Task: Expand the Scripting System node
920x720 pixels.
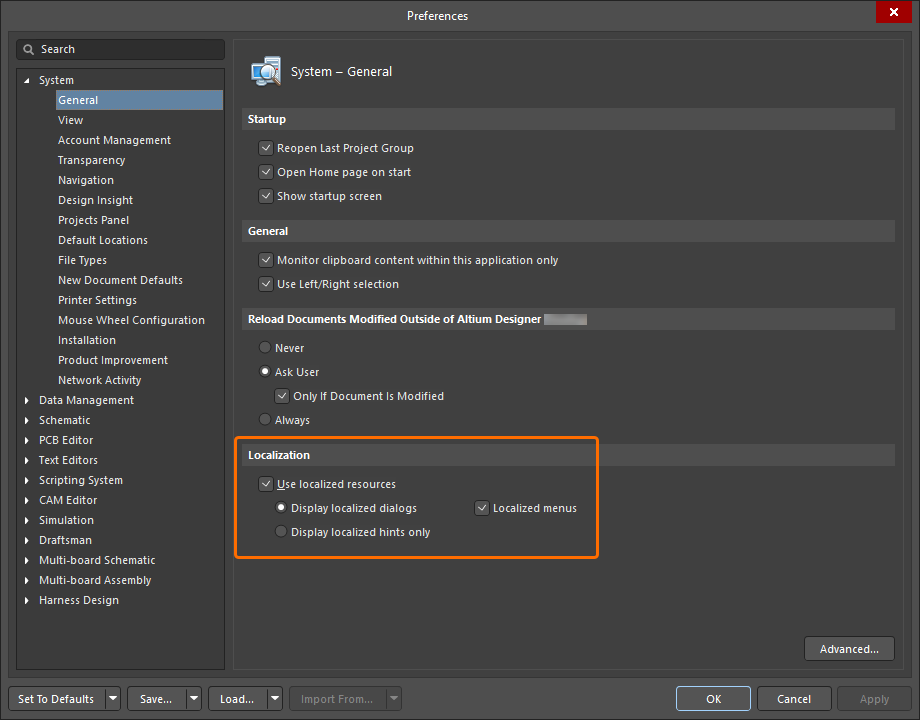Action: 26,480
